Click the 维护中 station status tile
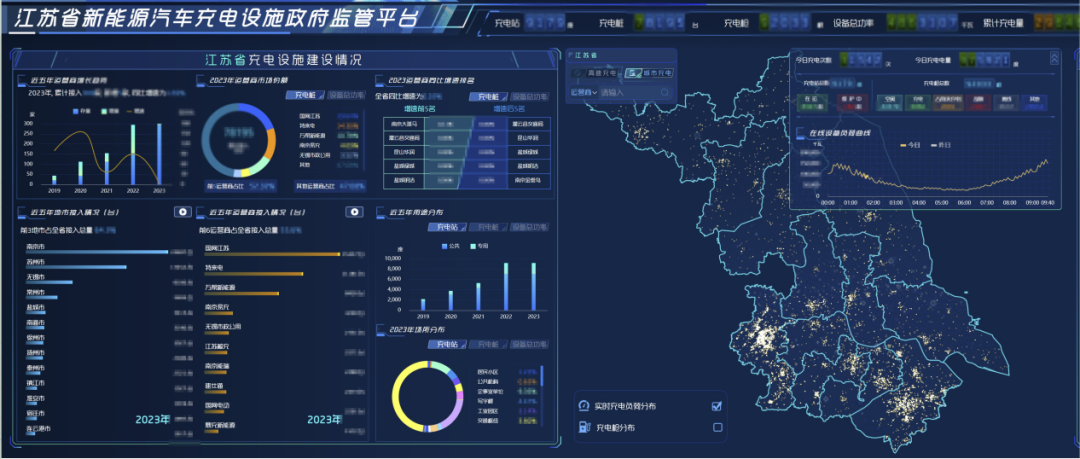Image resolution: width=1080 pixels, height=459 pixels. click(851, 102)
